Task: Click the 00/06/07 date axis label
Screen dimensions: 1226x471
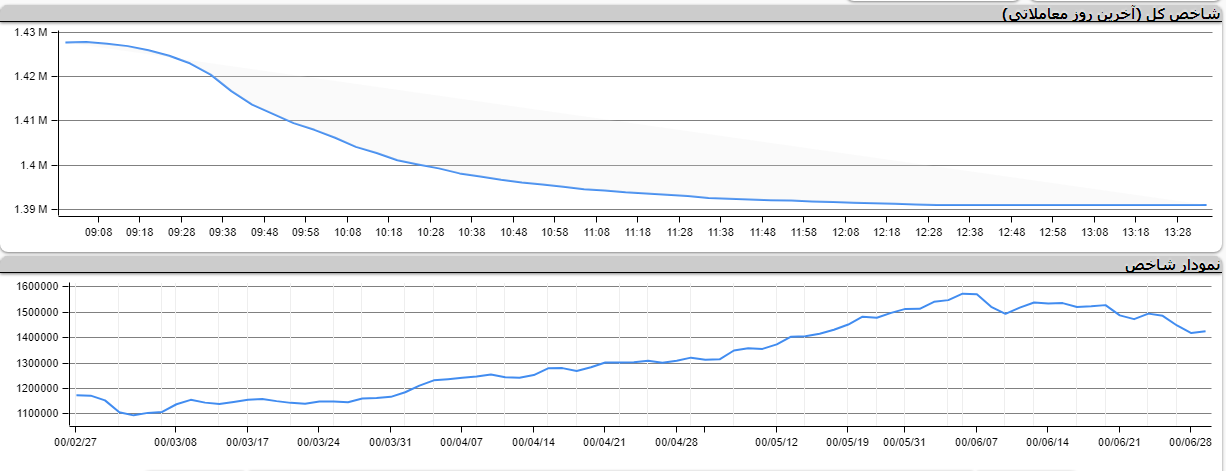Action: (x=976, y=440)
